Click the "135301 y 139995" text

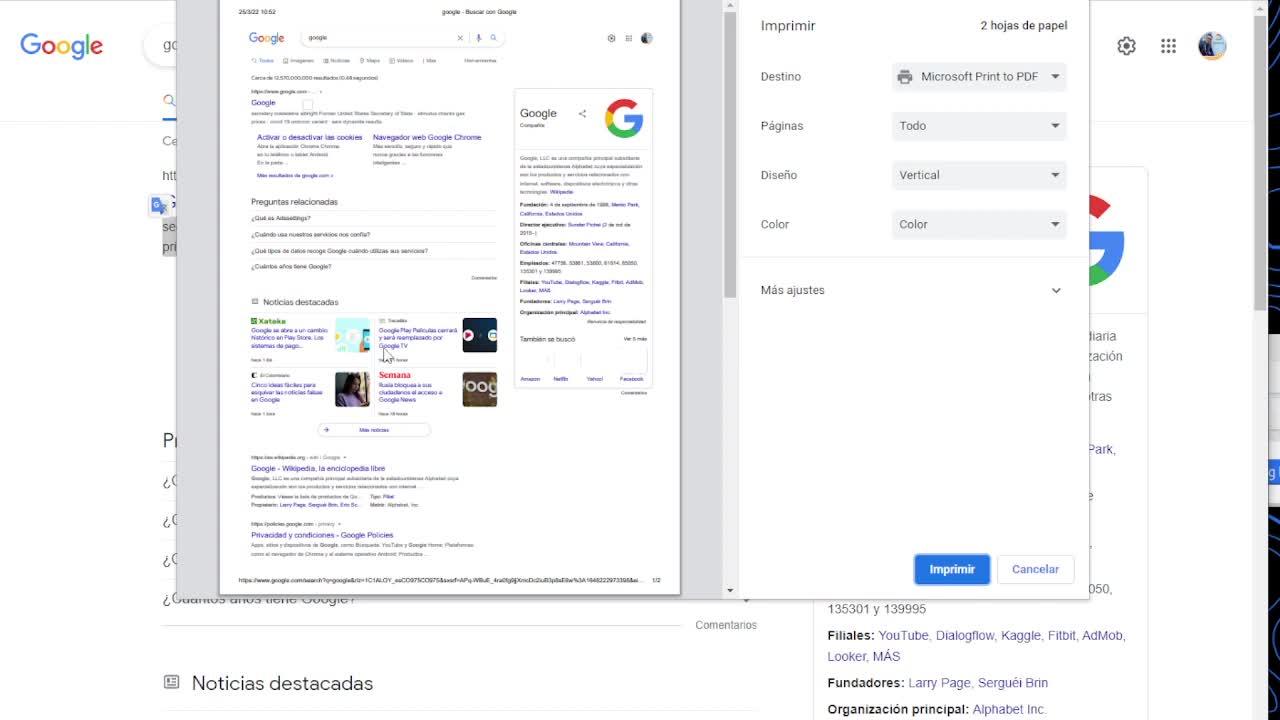pyautogui.click(x=877, y=610)
